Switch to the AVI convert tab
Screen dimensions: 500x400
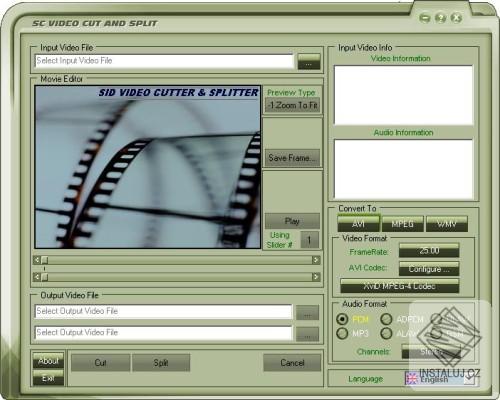point(358,224)
